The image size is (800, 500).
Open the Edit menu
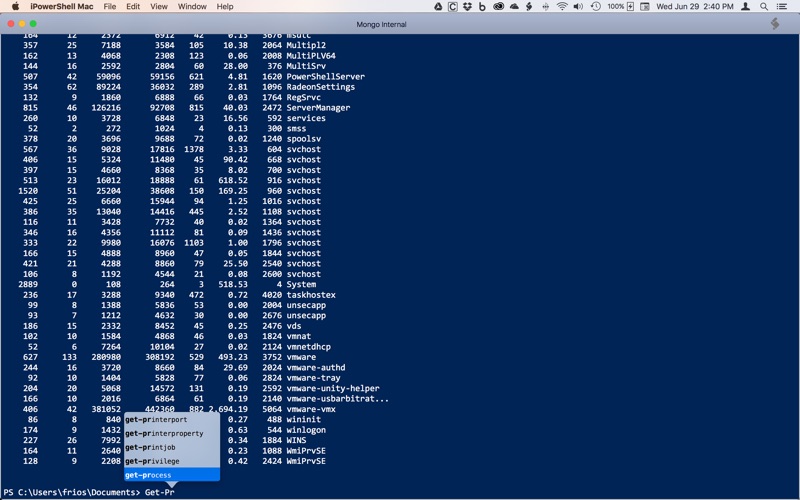pyautogui.click(x=133, y=7)
